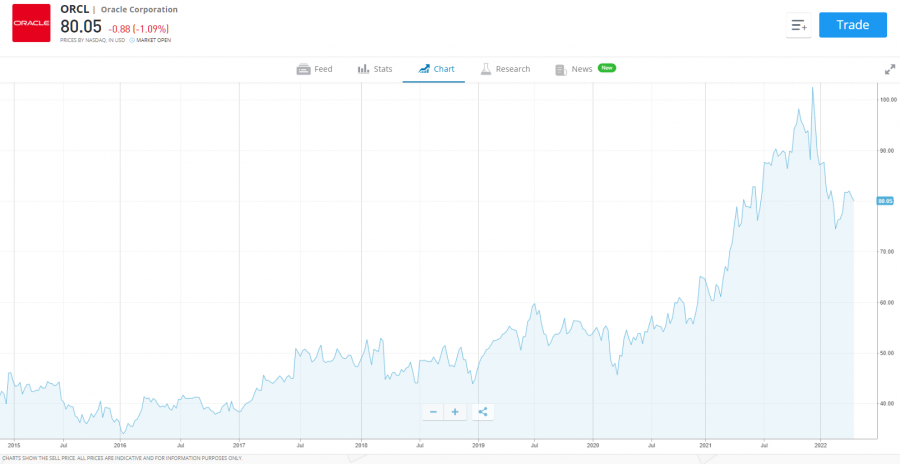Zoom in the chart with plus button
The width and height of the screenshot is (900, 464).
455,412
